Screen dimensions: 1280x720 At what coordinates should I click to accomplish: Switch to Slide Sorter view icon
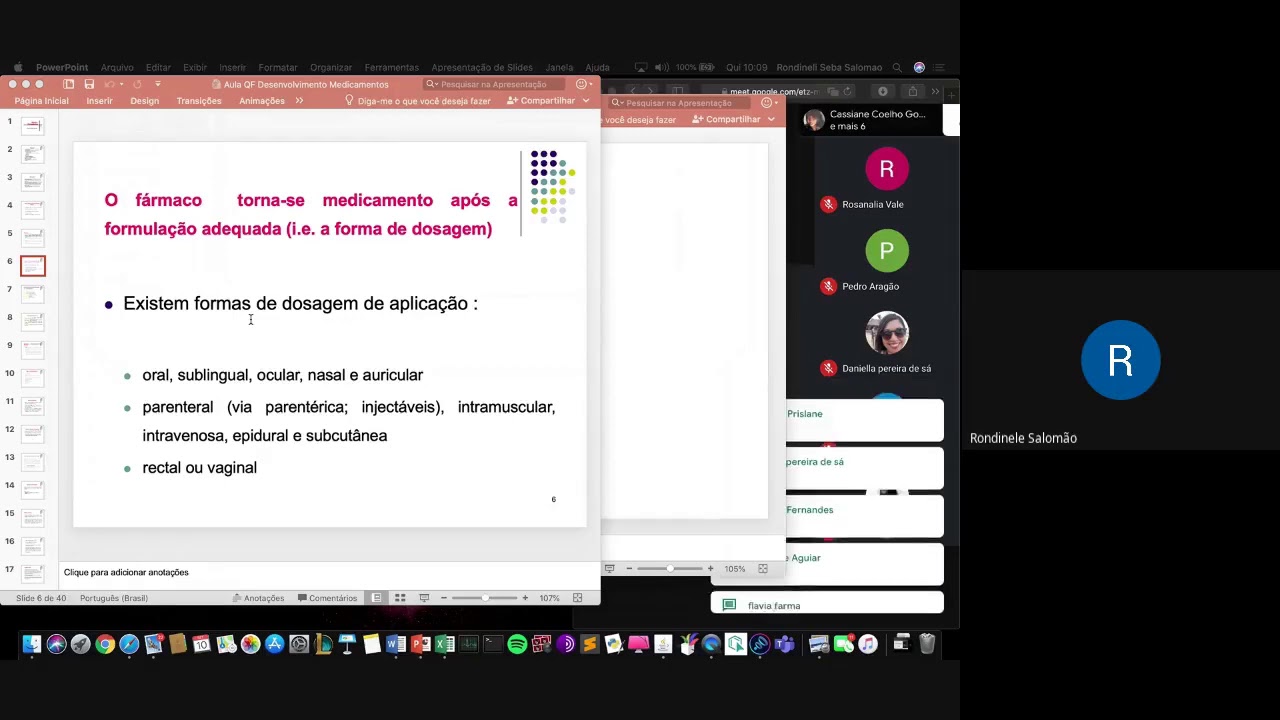tap(400, 598)
